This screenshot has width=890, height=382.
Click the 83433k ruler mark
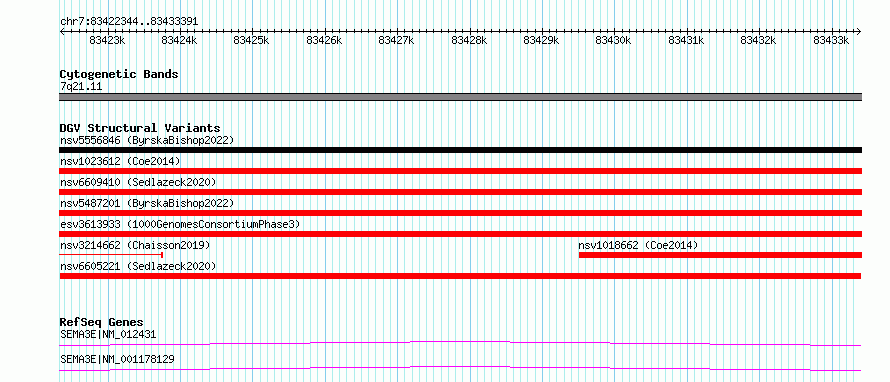click(x=831, y=40)
